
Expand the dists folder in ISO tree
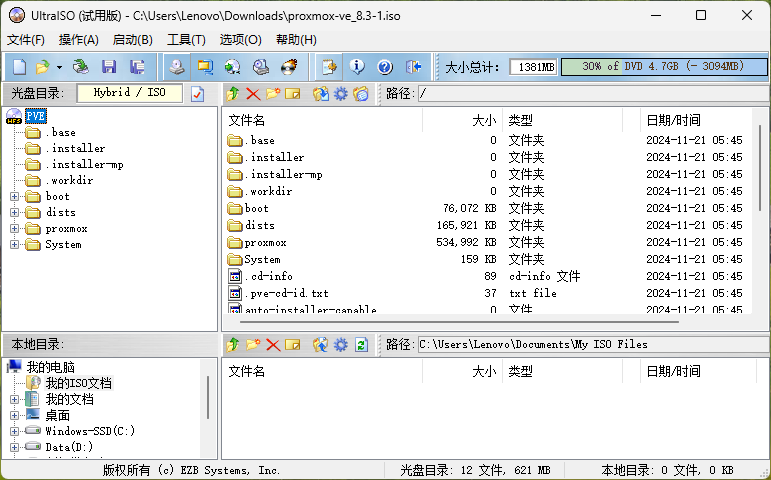click(x=14, y=212)
